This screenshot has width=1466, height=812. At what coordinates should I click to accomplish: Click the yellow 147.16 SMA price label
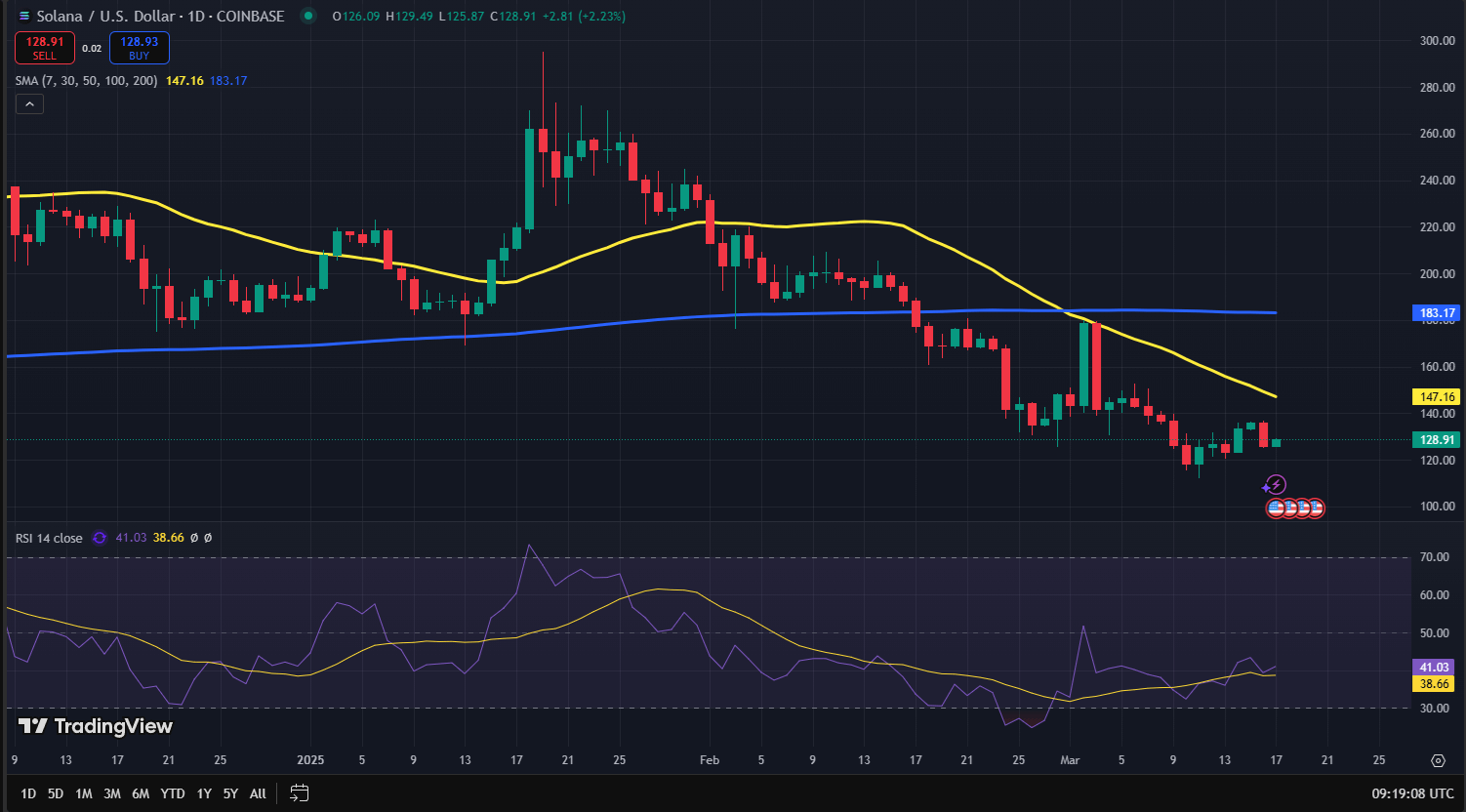tap(1437, 397)
